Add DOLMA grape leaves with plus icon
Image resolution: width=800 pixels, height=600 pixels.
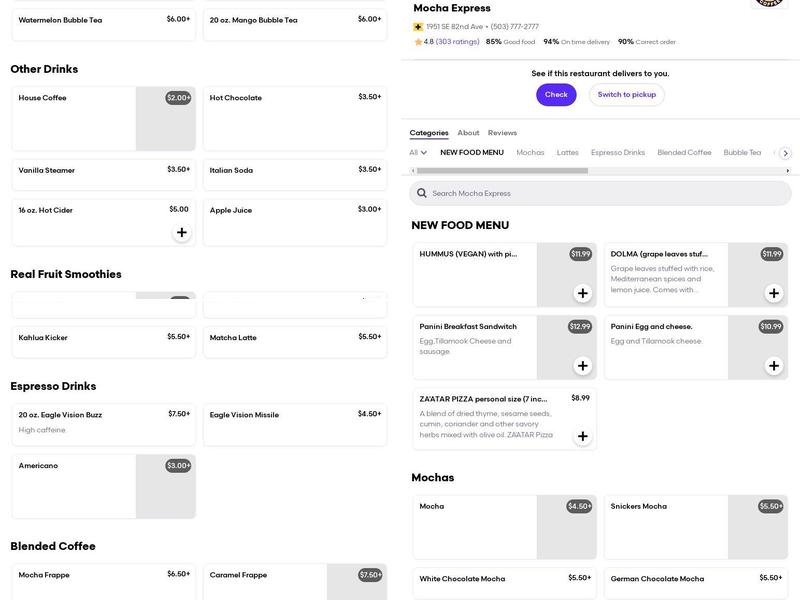point(773,293)
